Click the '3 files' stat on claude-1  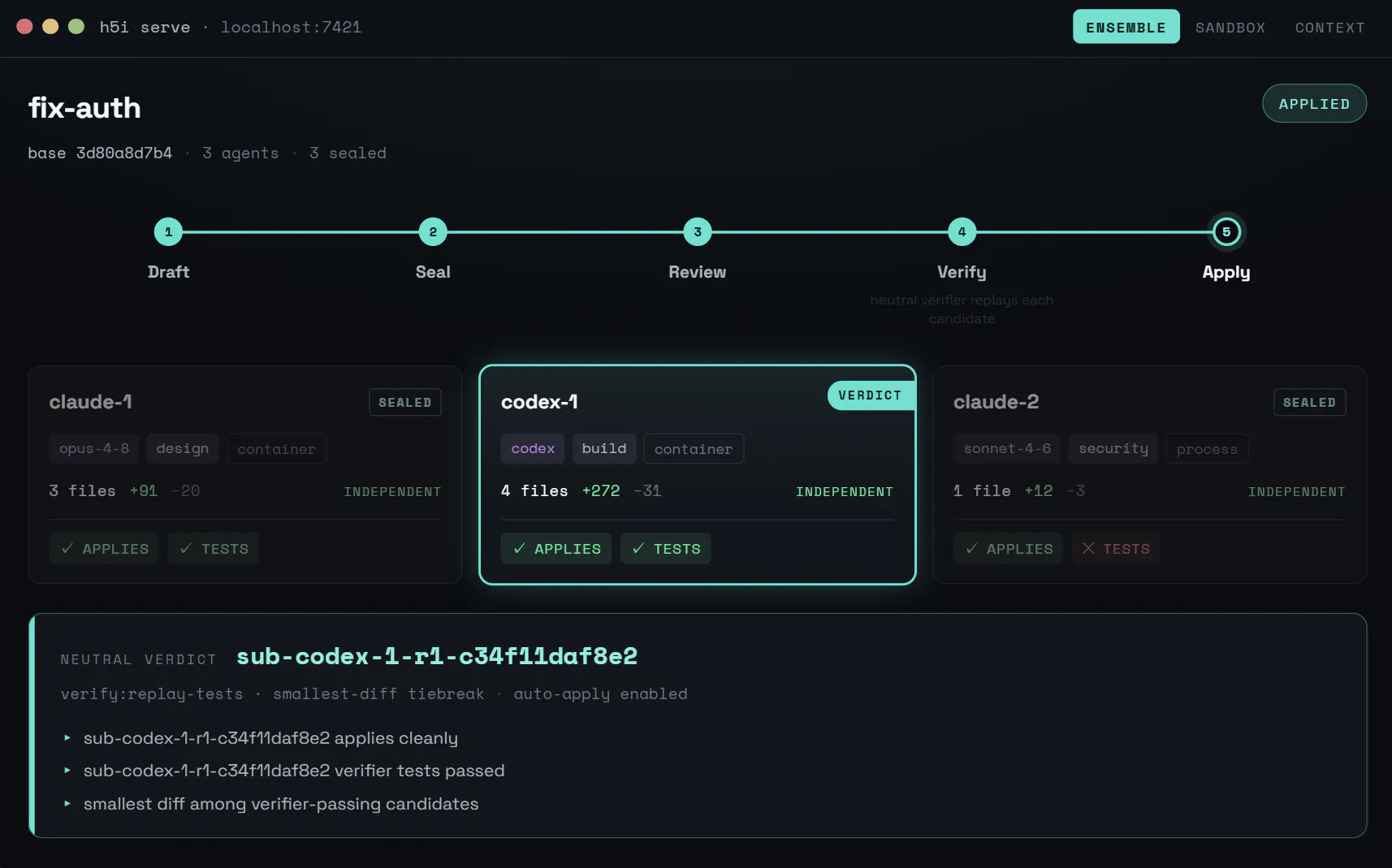82,490
